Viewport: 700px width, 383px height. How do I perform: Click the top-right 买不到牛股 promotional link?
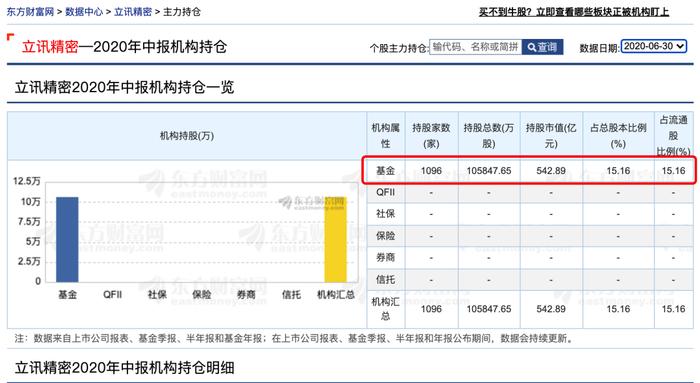[x=574, y=12]
